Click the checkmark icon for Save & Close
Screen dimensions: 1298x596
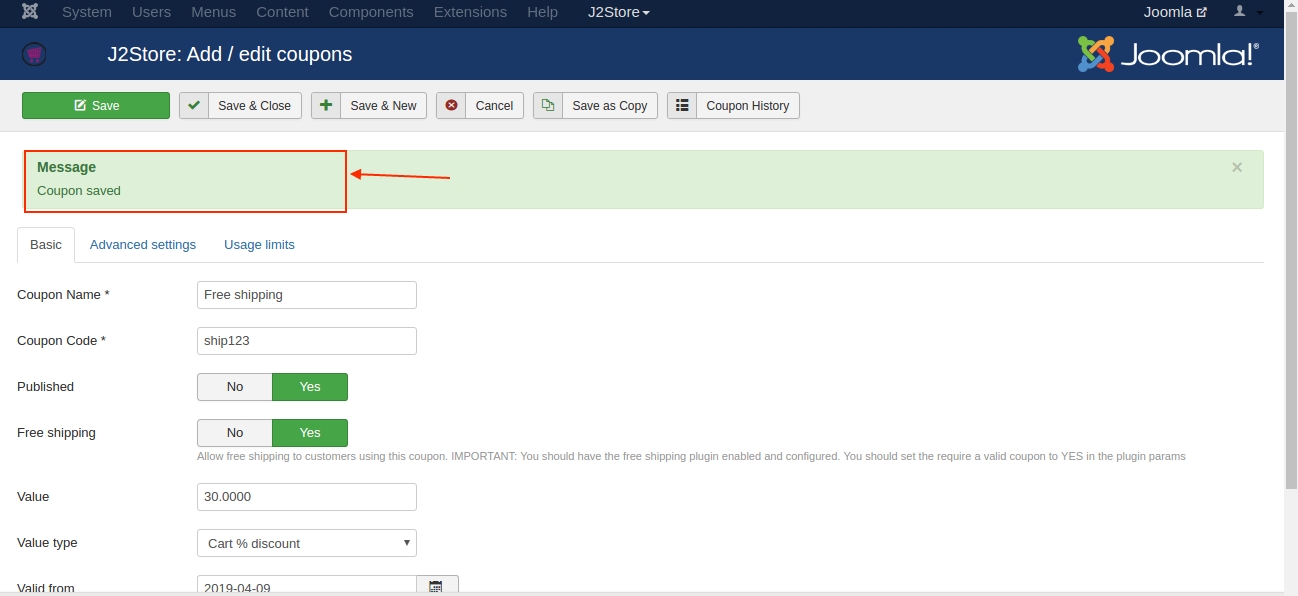[194, 106]
